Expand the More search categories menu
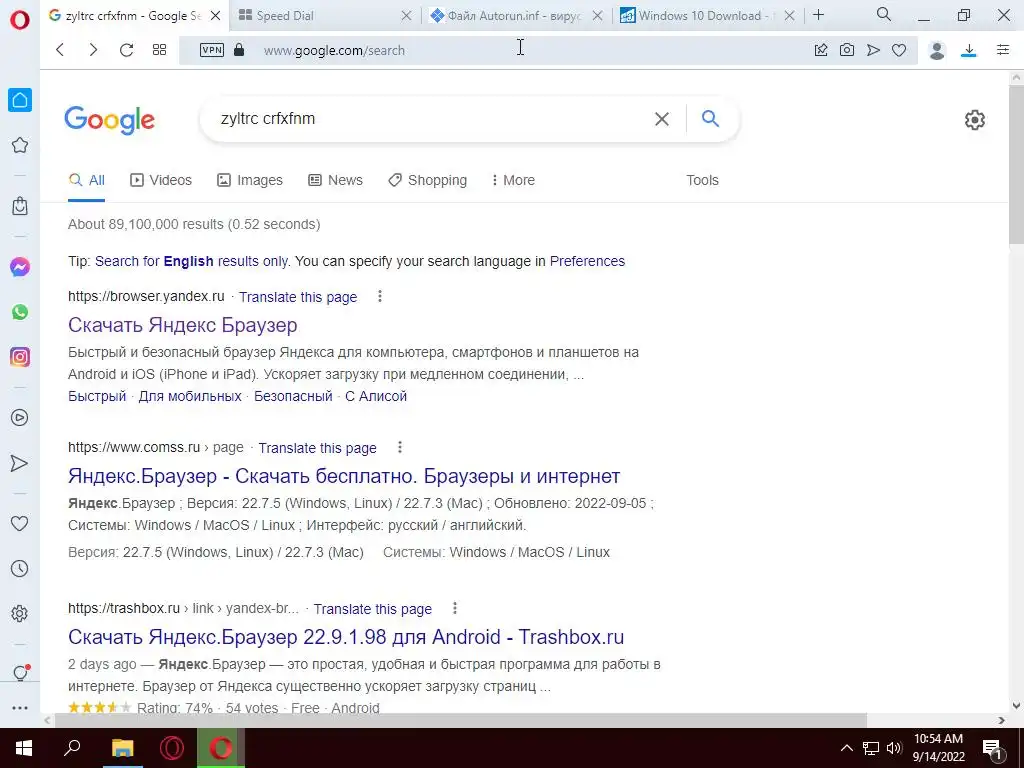 click(513, 180)
